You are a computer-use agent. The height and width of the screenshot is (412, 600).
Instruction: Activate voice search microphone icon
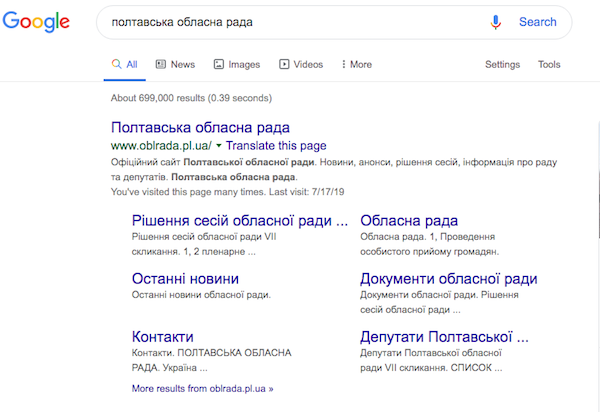495,22
